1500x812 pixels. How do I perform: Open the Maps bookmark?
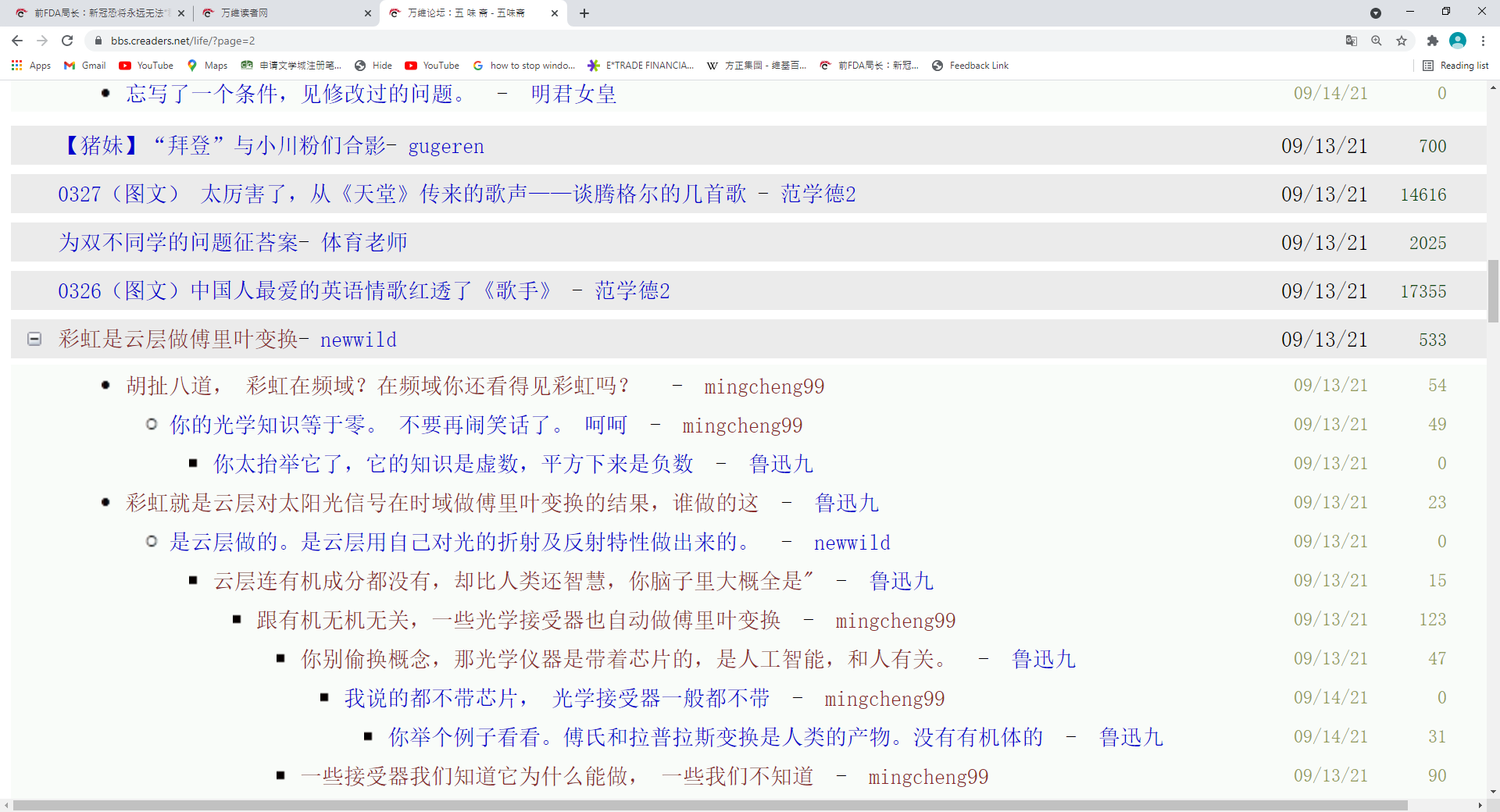[x=207, y=66]
